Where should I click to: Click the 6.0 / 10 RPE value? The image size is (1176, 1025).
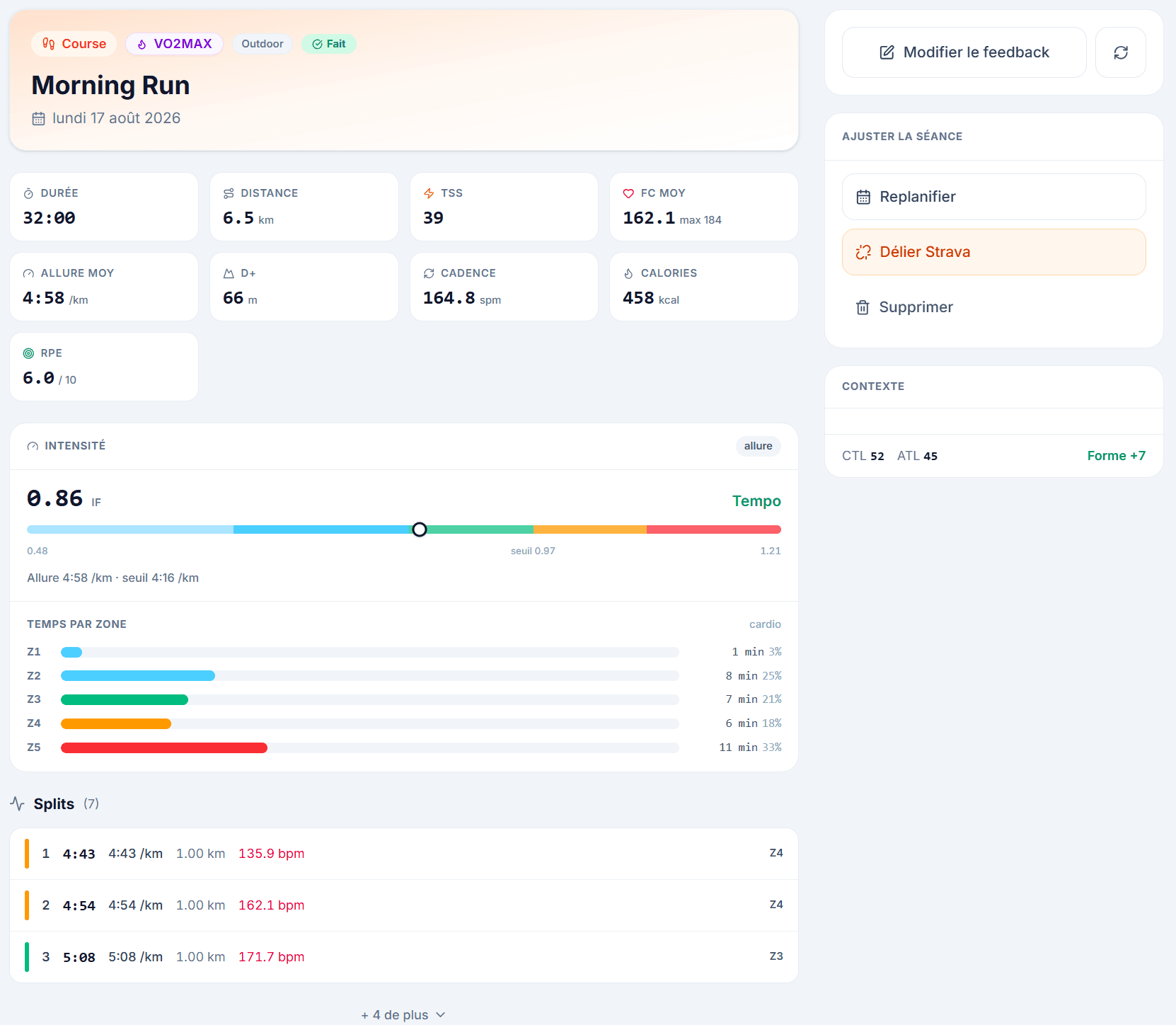pos(50,378)
